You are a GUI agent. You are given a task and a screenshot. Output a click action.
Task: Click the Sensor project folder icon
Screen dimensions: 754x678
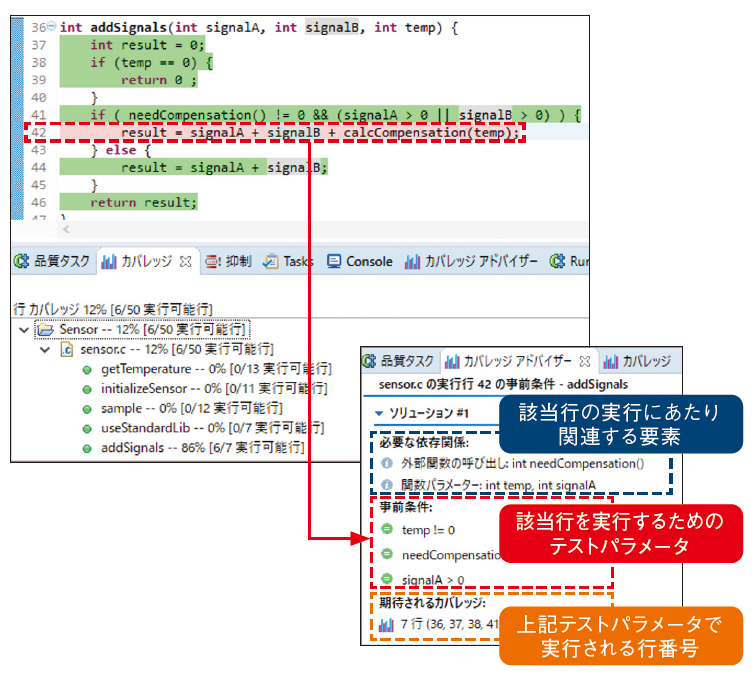pos(45,329)
